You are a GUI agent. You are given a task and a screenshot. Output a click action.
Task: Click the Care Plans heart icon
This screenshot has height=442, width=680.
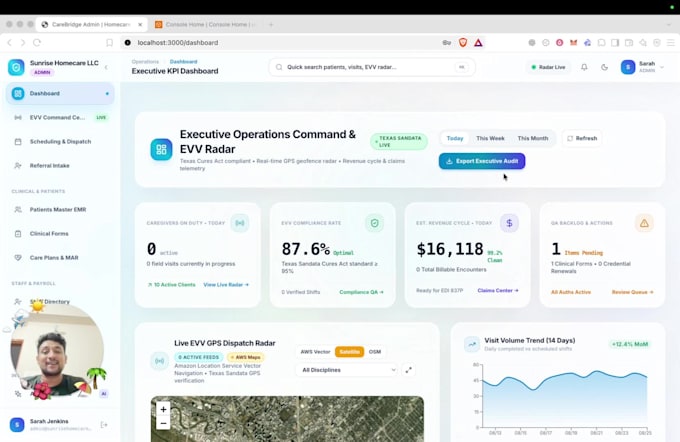(18, 258)
